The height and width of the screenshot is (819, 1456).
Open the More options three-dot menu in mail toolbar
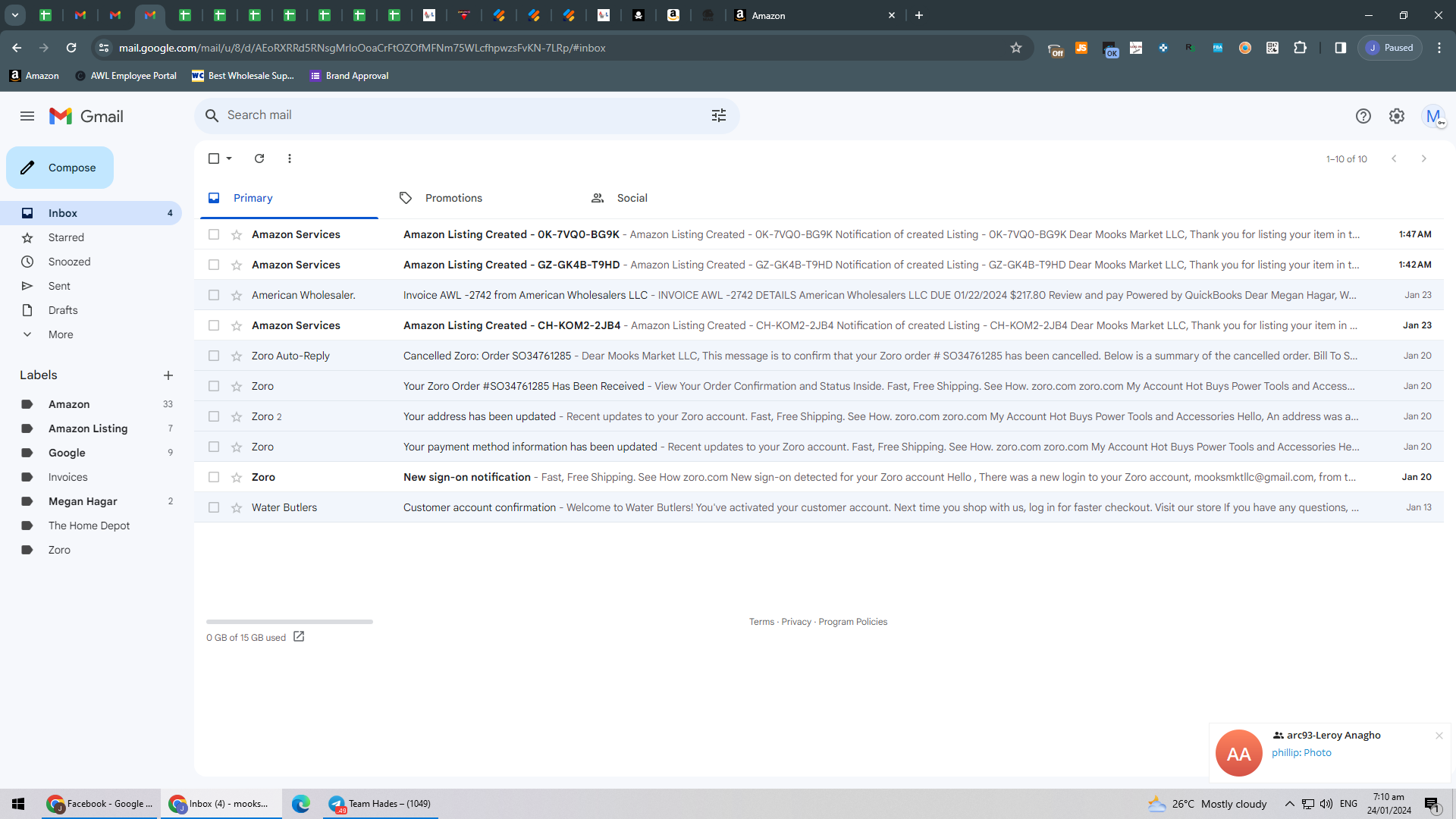point(290,158)
